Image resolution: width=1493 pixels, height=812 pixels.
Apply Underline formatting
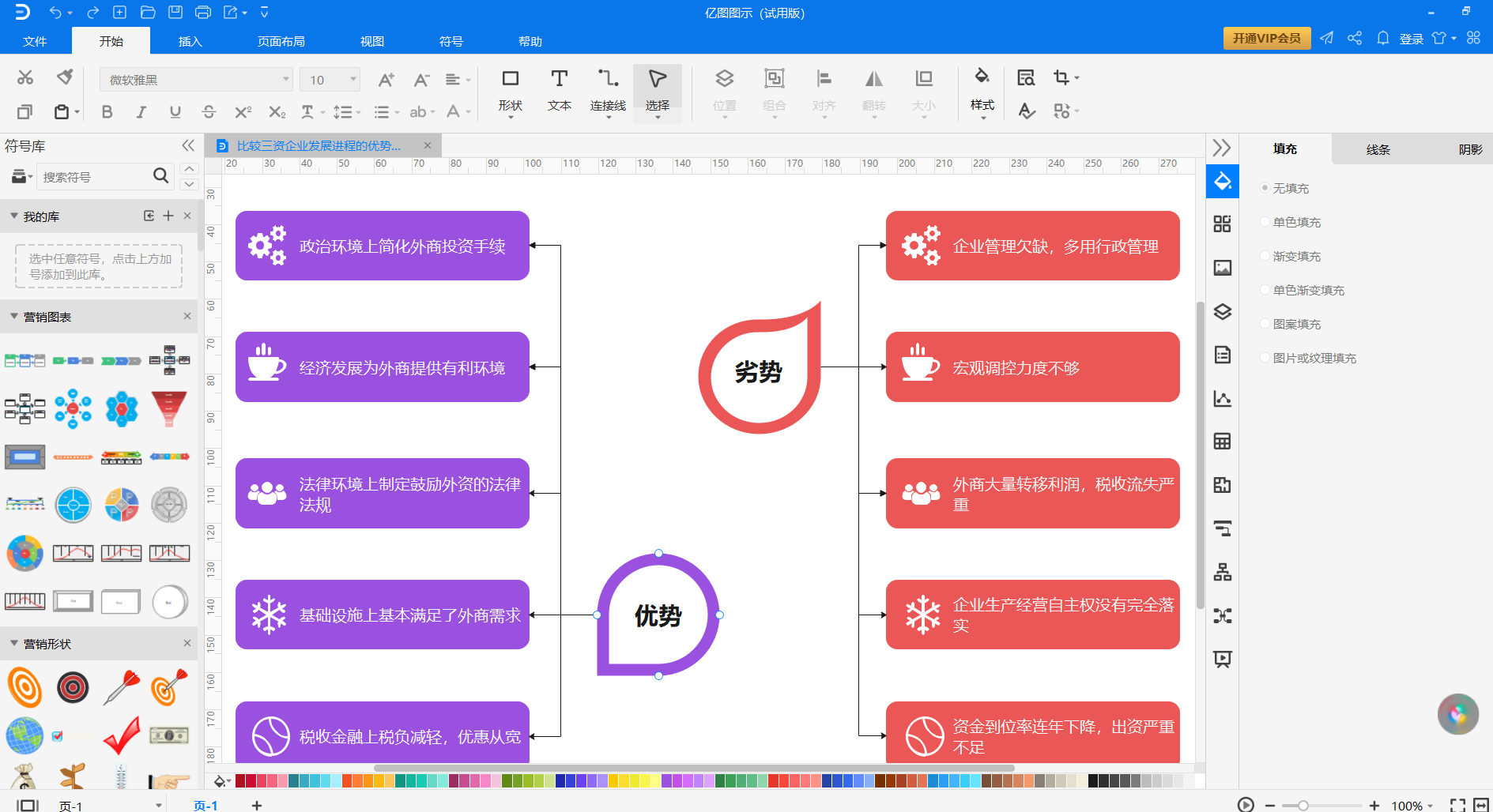pyautogui.click(x=175, y=112)
